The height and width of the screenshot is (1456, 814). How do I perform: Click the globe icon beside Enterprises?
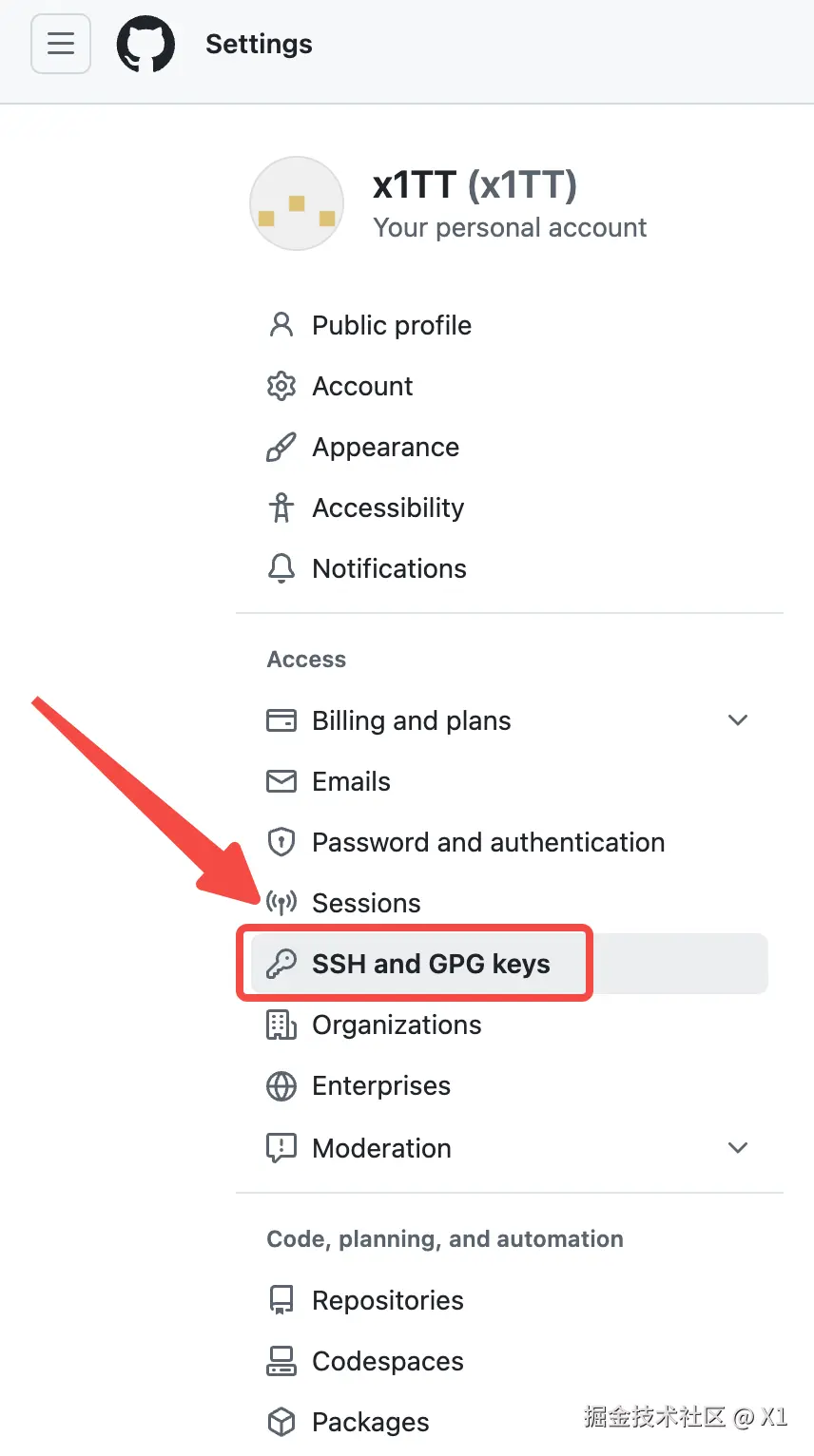click(281, 1085)
